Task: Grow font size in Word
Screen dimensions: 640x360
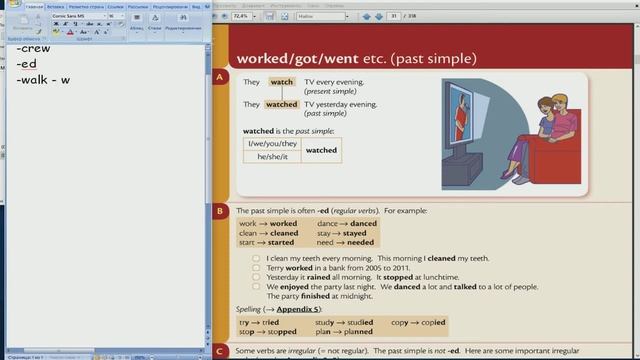Action: click(x=97, y=32)
